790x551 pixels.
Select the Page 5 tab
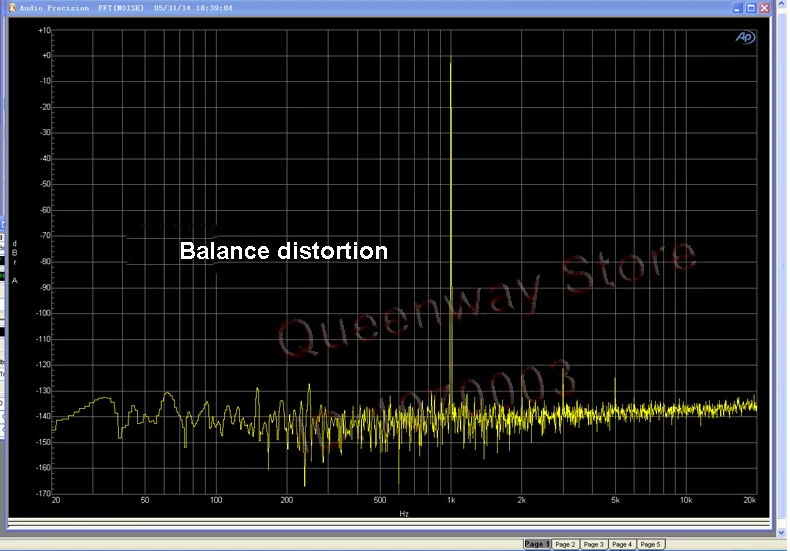click(x=650, y=544)
